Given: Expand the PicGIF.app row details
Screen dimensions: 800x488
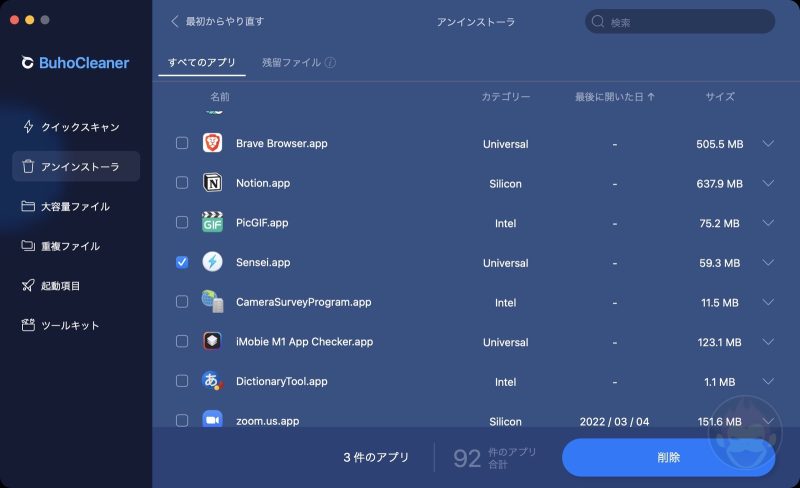Looking at the screenshot, I should [768, 223].
